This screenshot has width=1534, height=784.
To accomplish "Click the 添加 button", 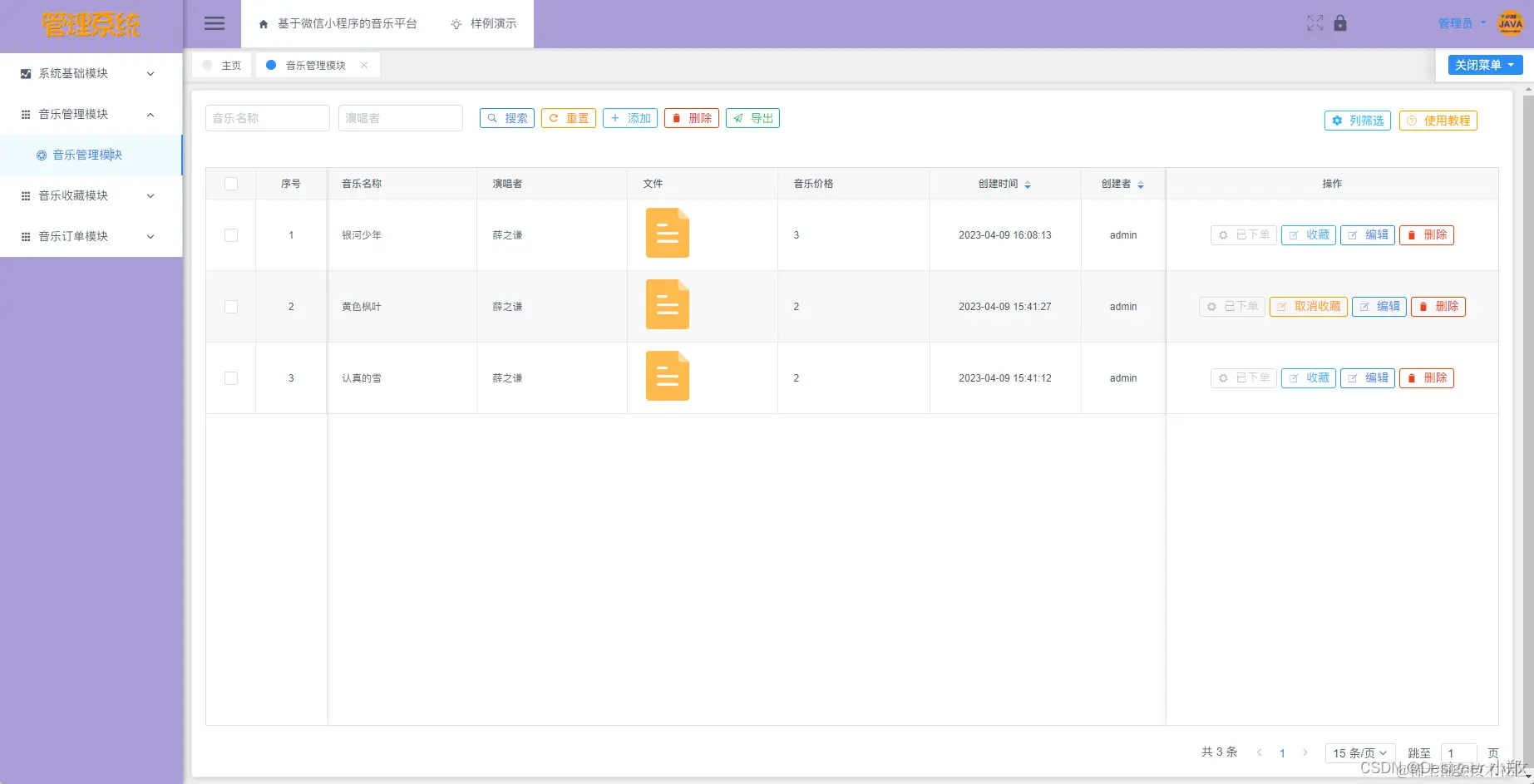I will (x=630, y=118).
